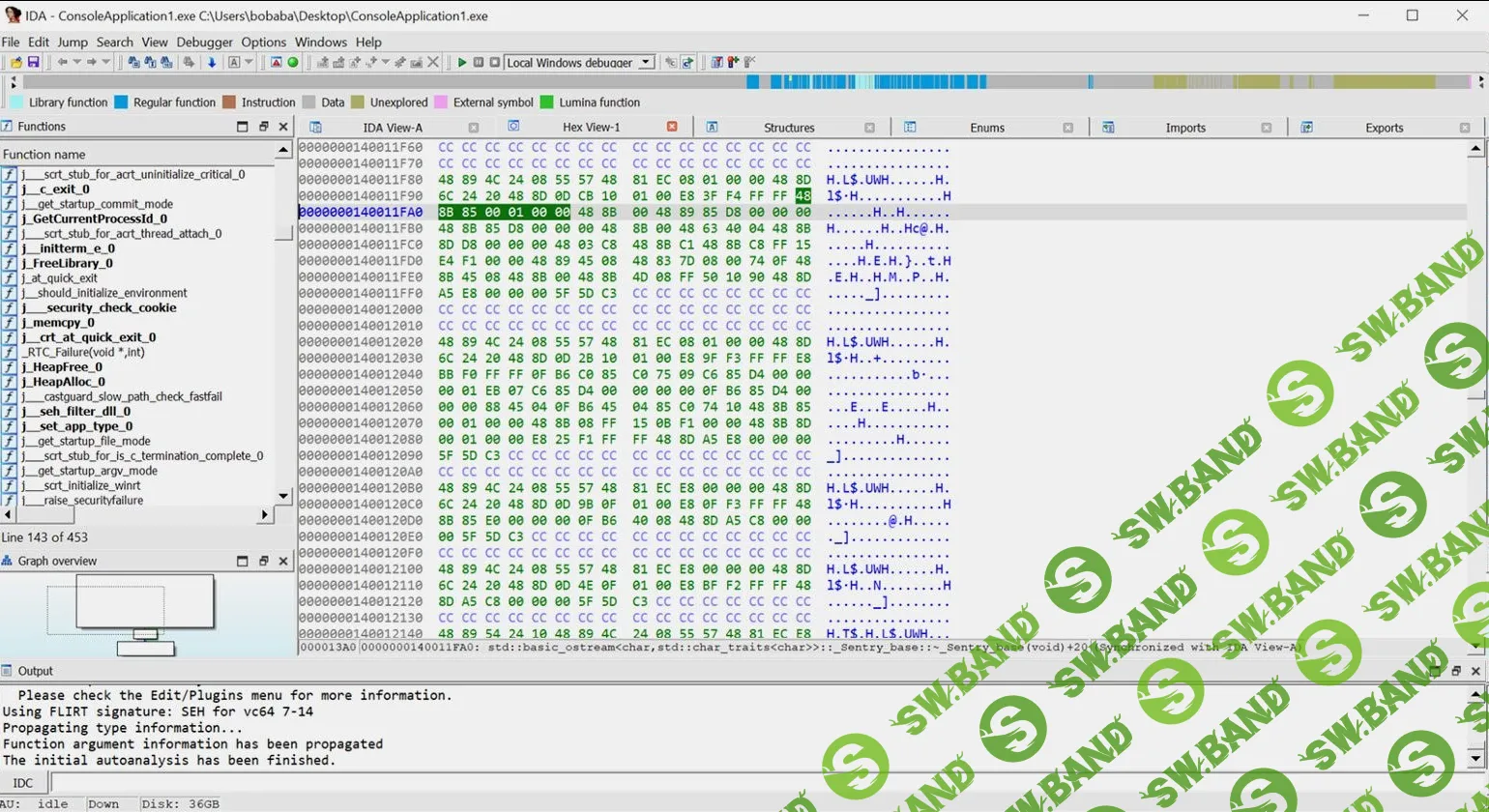Open the Debugger menu
The image size is (1489, 812).
(x=204, y=42)
